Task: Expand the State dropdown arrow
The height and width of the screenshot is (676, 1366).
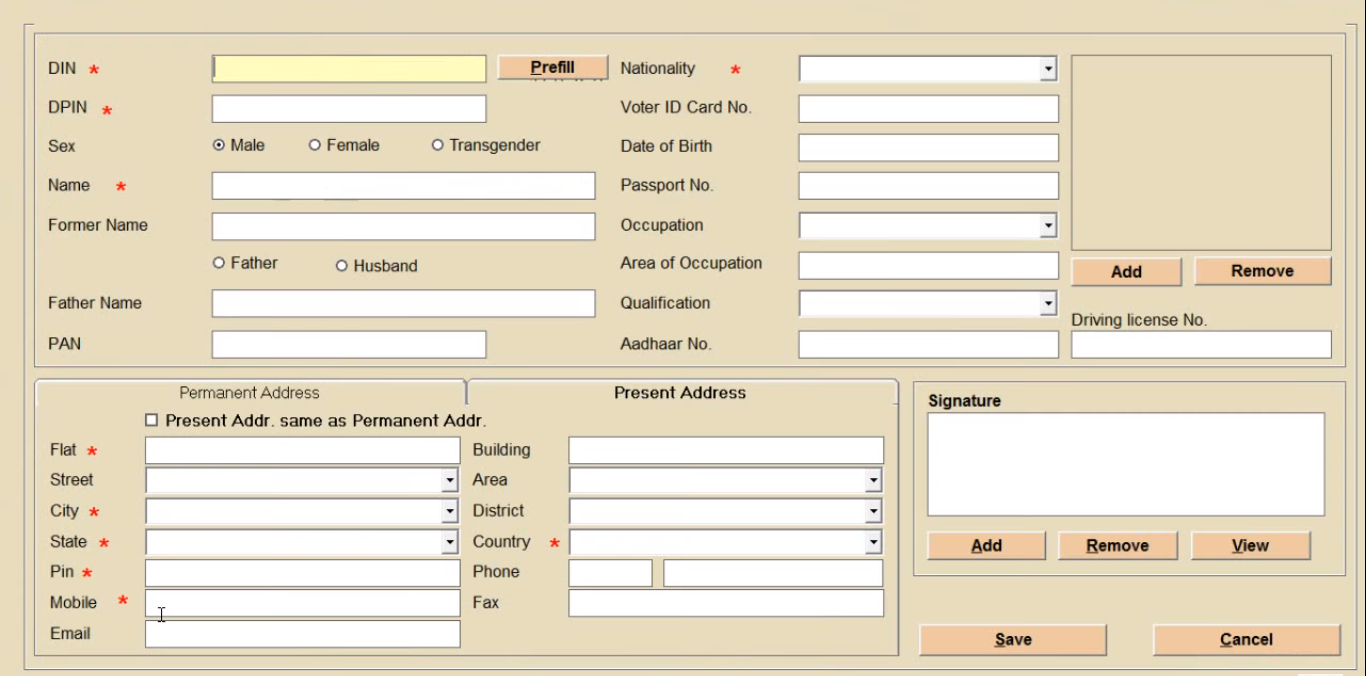Action: (x=450, y=542)
